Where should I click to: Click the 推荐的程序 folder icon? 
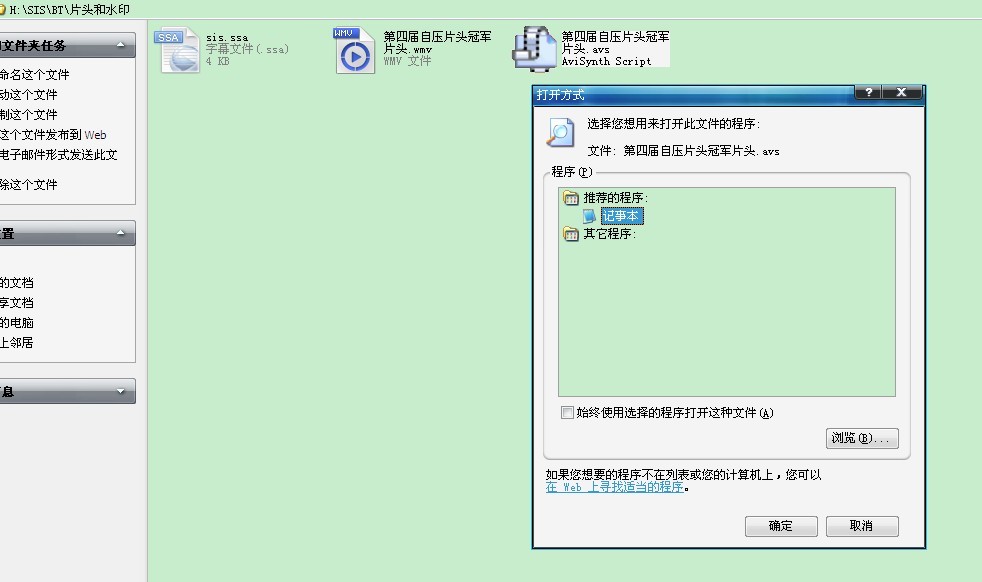571,198
